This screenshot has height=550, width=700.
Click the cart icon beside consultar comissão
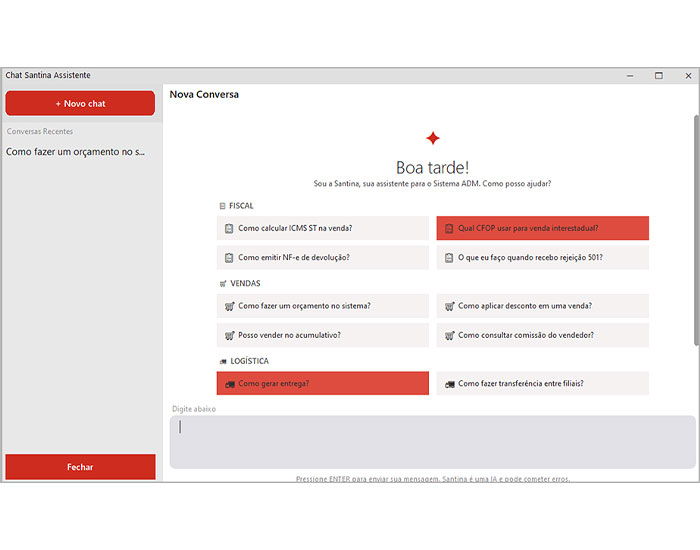[449, 335]
